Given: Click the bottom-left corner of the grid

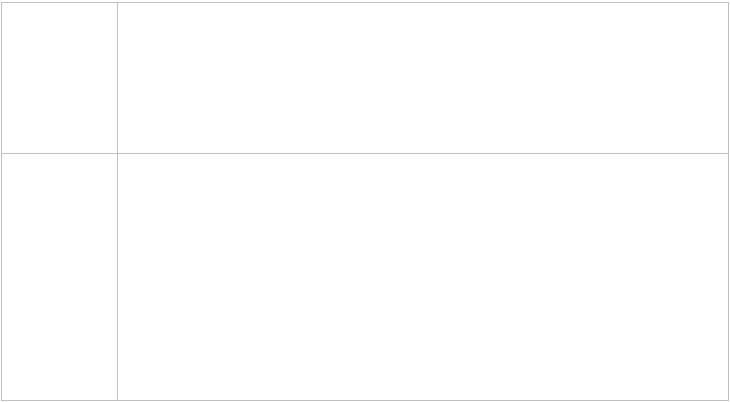Looking at the screenshot, I should point(2,400).
